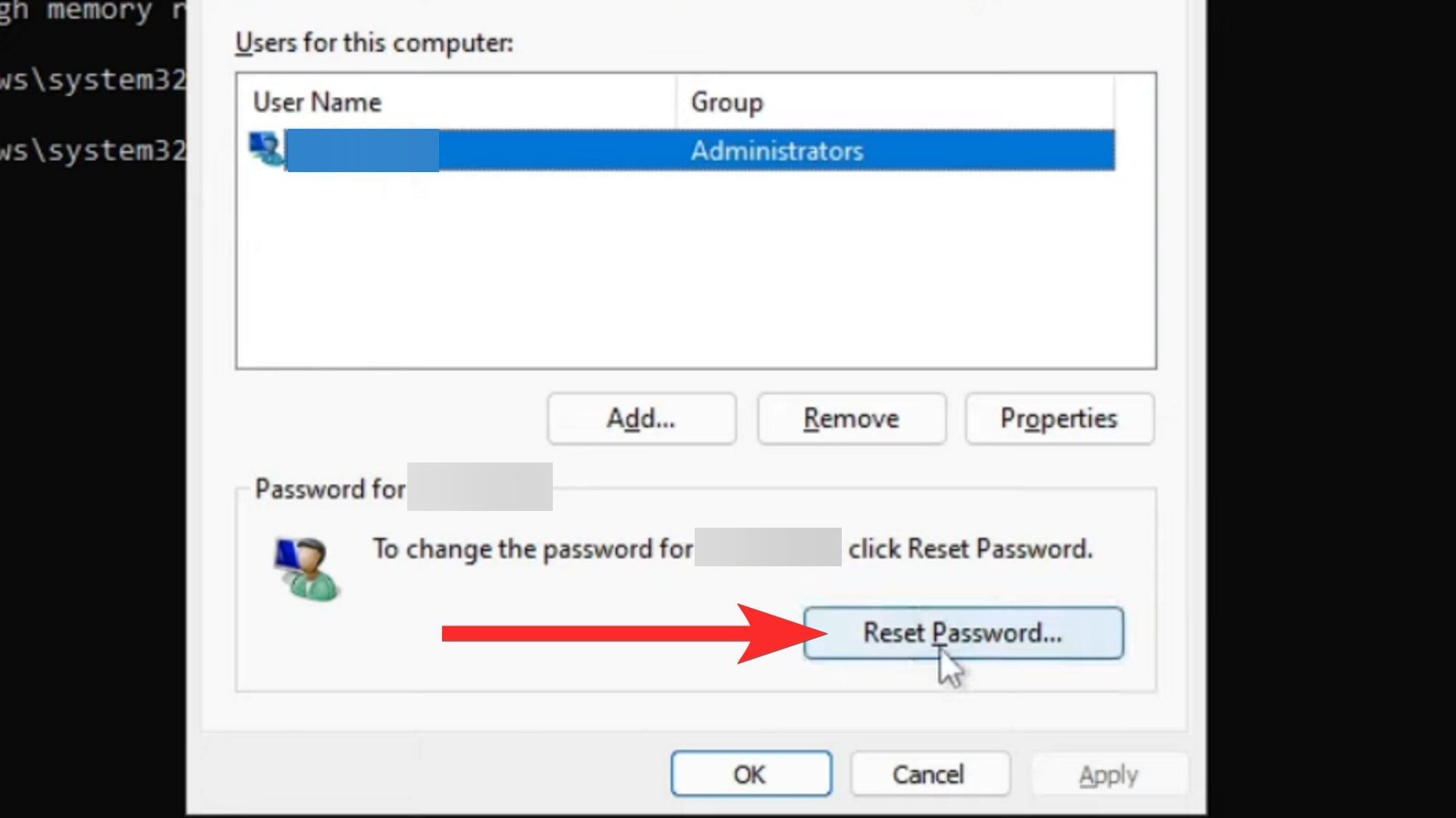Cancel the user accounts dialog
Image resolution: width=1456 pixels, height=818 pixels.
pyautogui.click(x=929, y=774)
